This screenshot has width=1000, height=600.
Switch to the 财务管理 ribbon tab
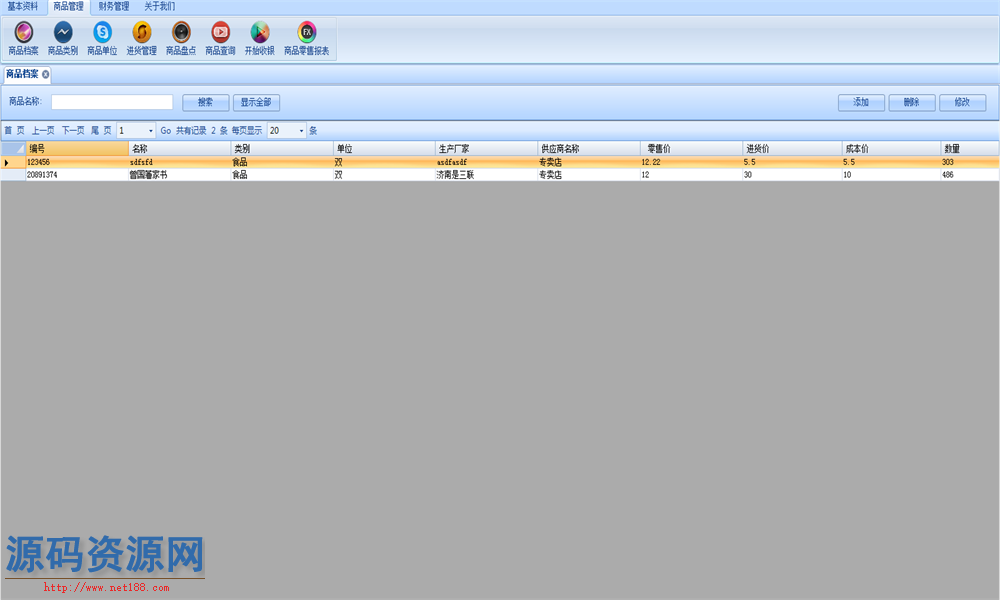pos(114,6)
